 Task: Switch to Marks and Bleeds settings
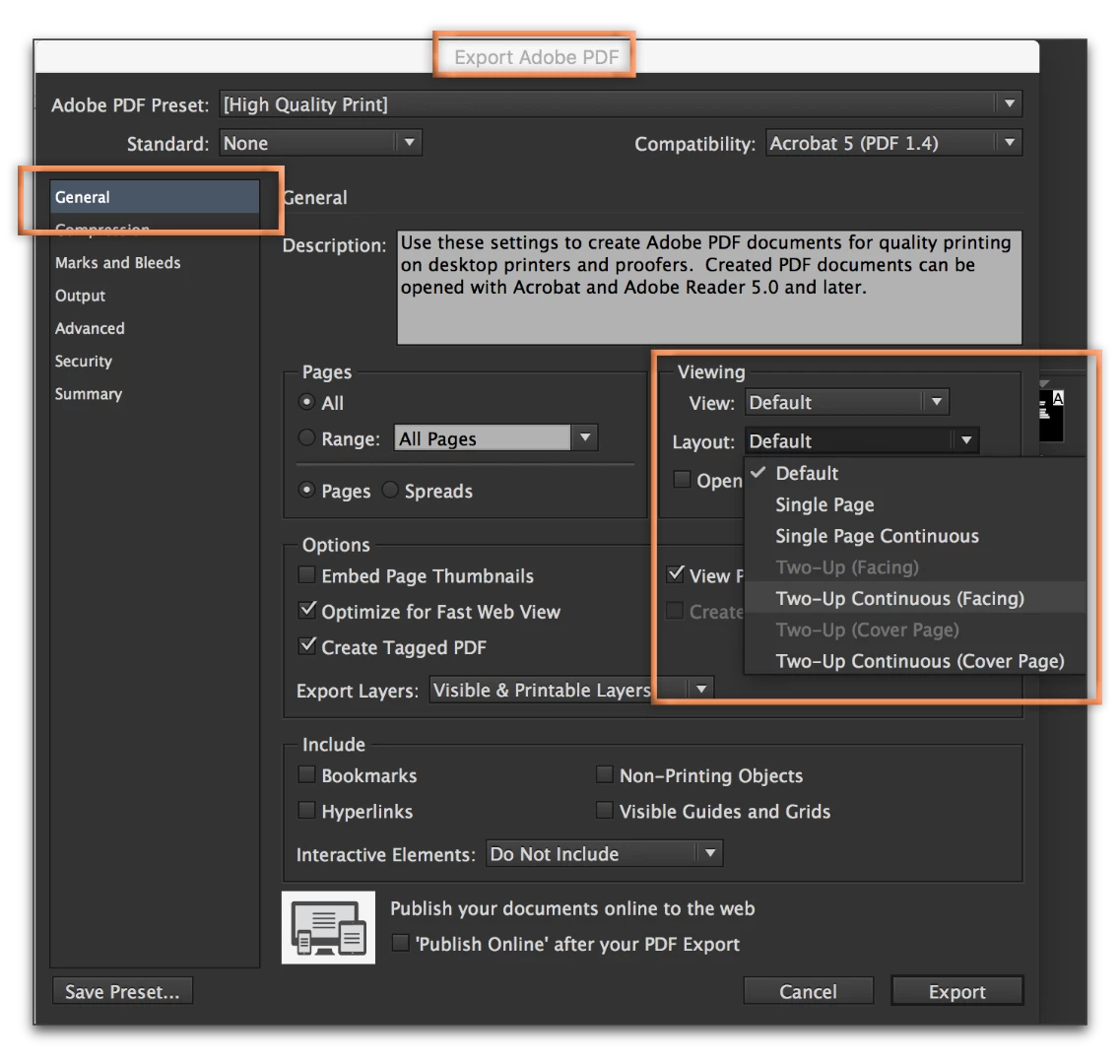(118, 262)
